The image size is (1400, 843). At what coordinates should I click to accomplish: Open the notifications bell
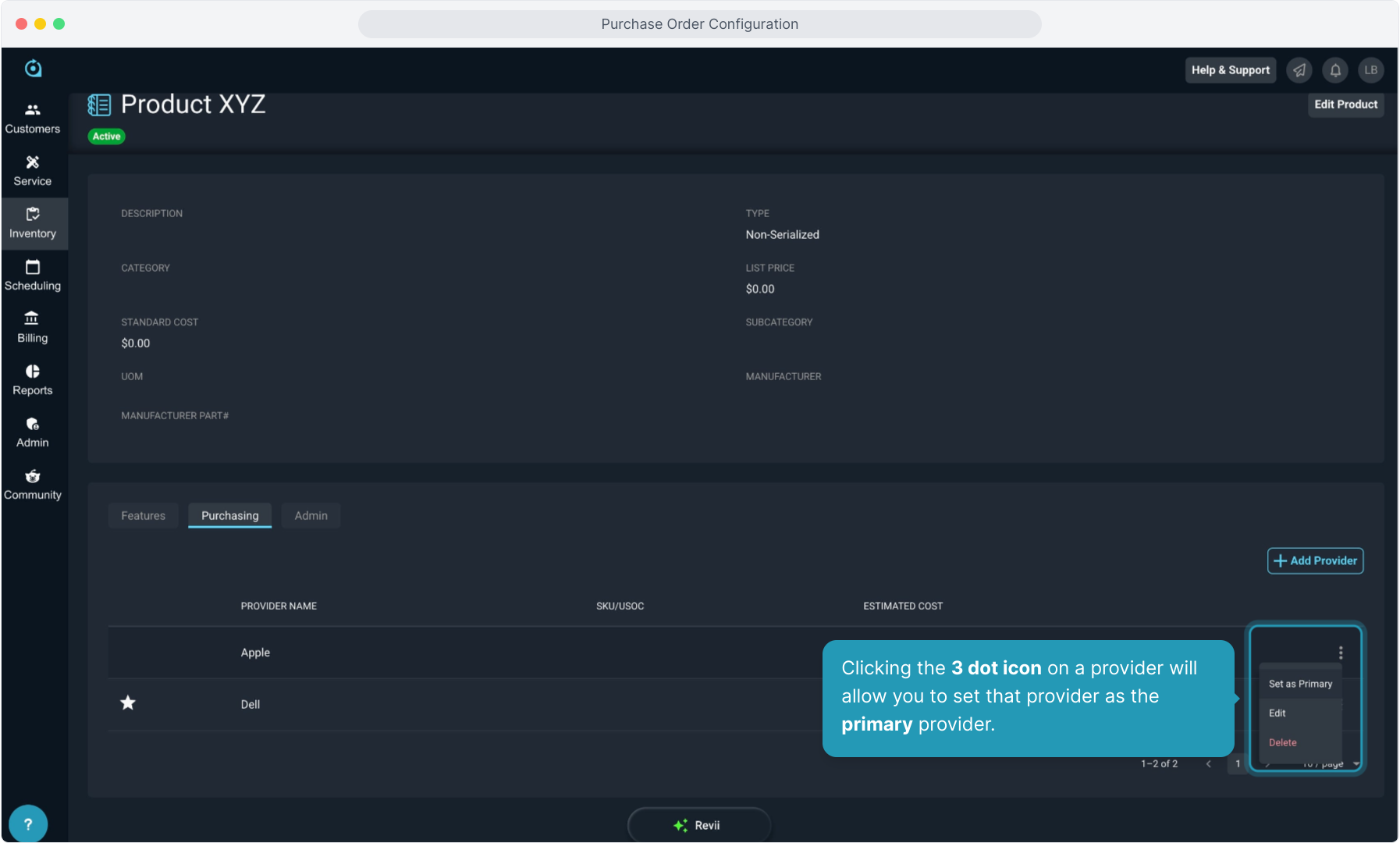pos(1335,70)
